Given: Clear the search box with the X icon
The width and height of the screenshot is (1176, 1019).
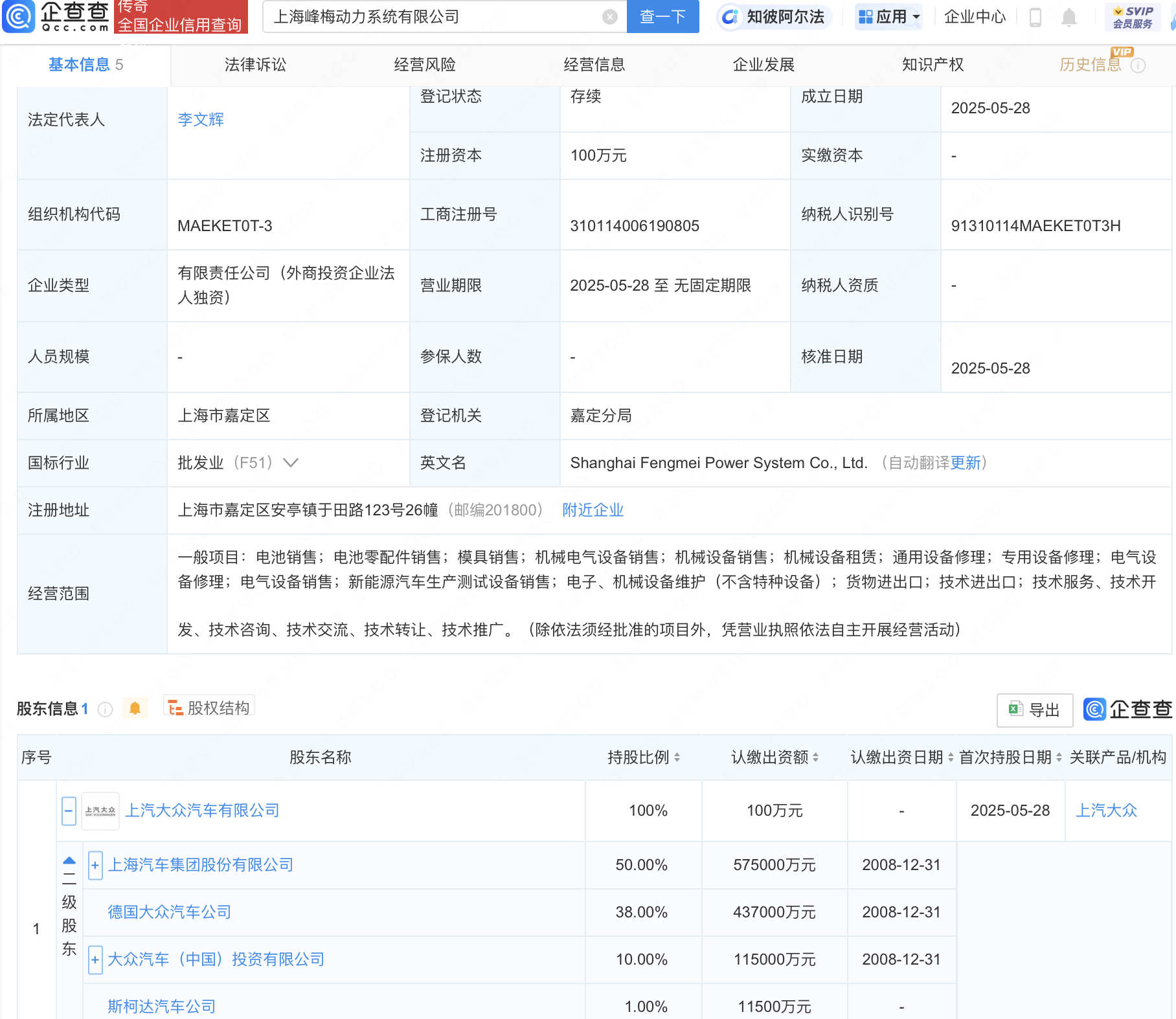Looking at the screenshot, I should pos(609,17).
